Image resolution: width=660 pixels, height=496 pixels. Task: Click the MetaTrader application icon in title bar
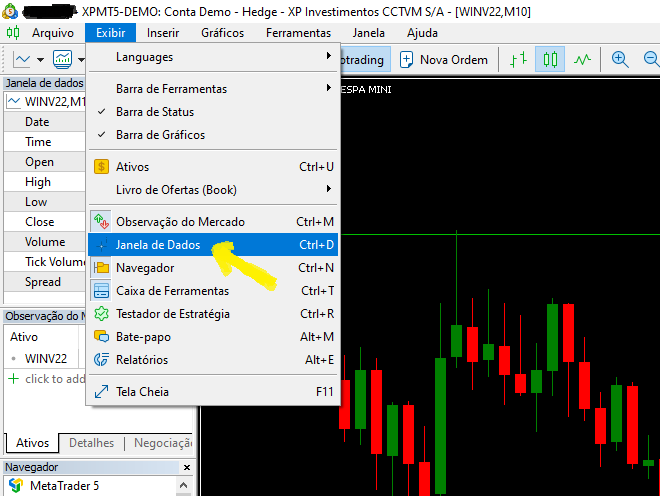coord(10,11)
